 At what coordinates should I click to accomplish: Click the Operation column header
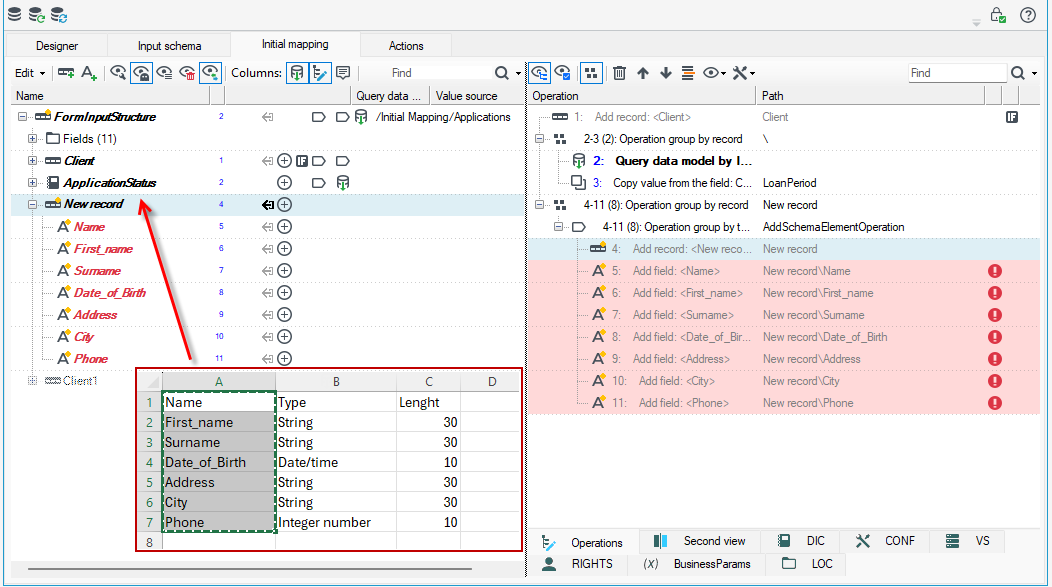(642, 96)
